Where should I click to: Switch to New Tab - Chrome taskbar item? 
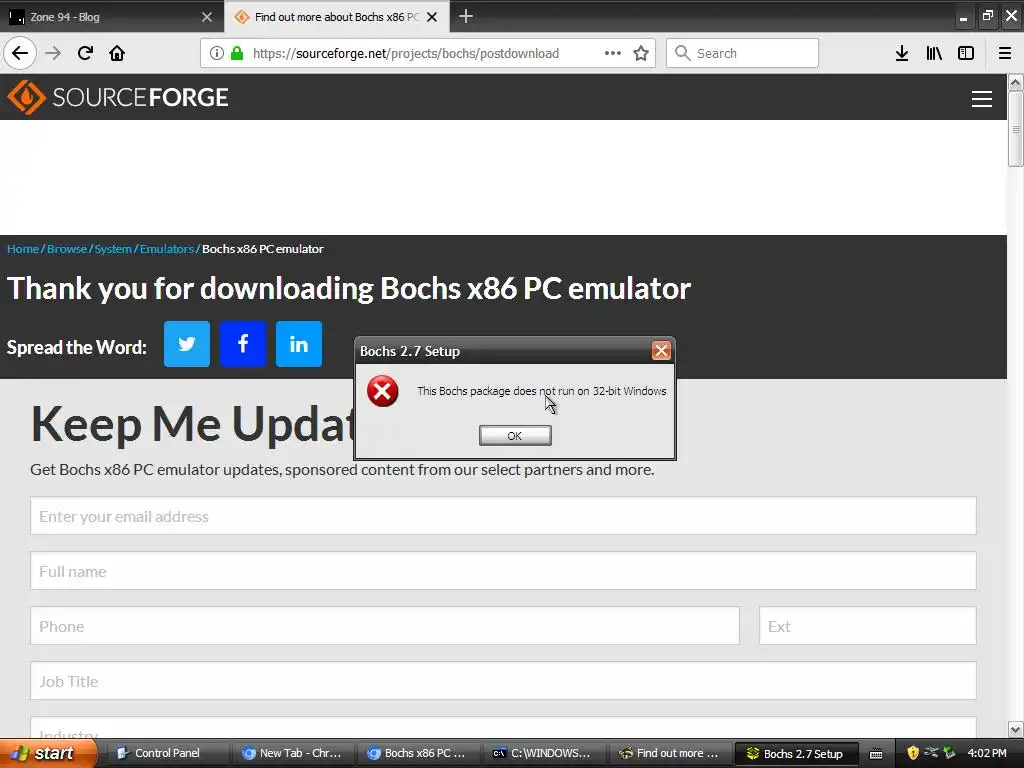coord(292,753)
